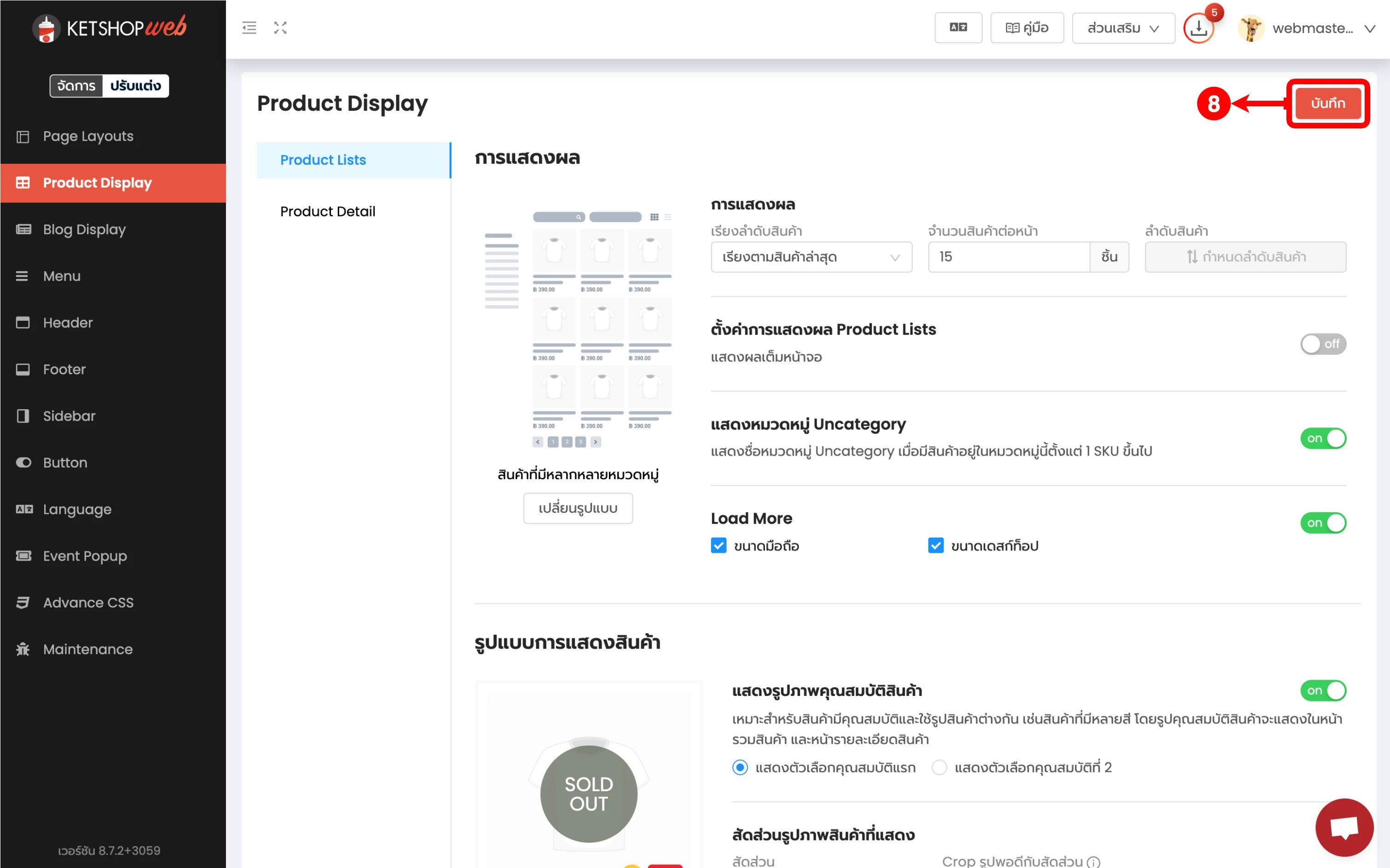1390x868 pixels.
Task: Click the language translate icon button
Action: coord(958,28)
